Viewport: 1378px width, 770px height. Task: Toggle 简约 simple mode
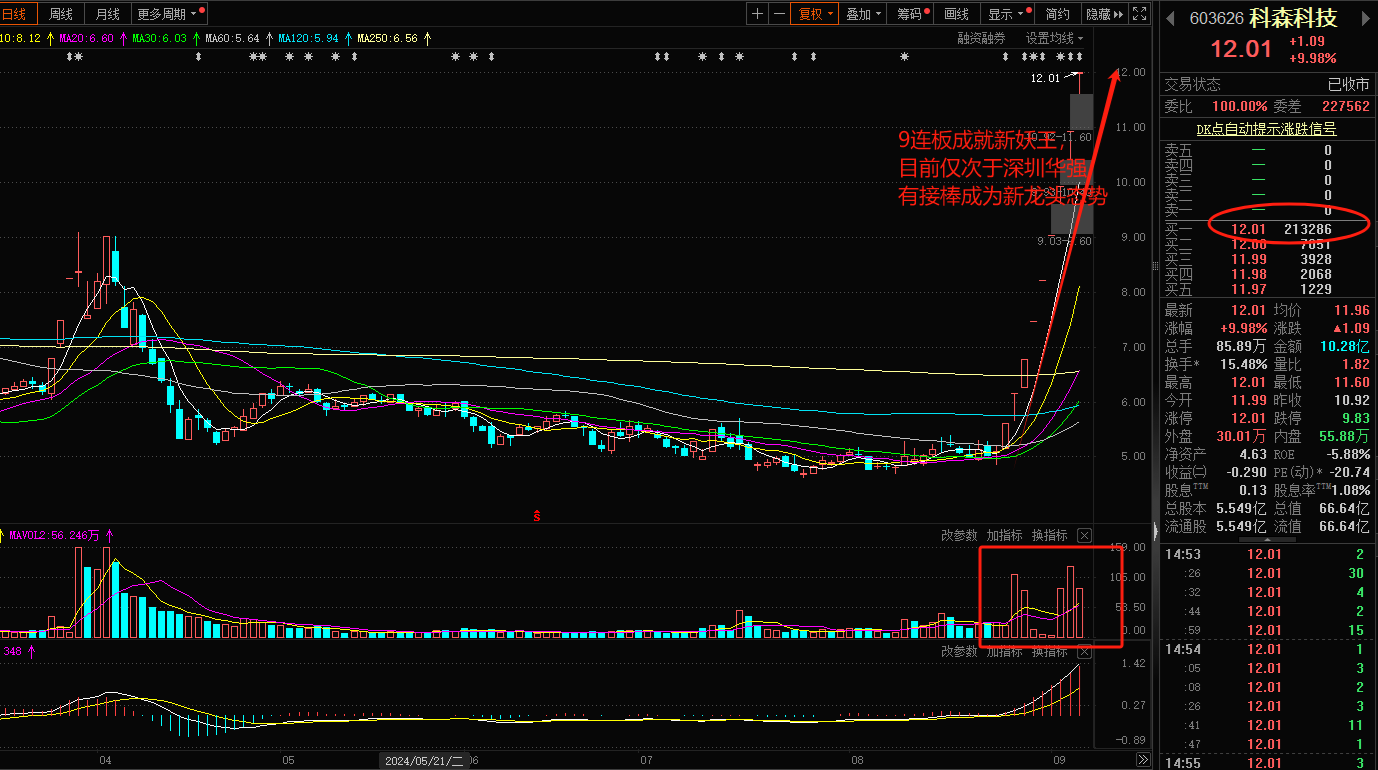tap(1057, 13)
